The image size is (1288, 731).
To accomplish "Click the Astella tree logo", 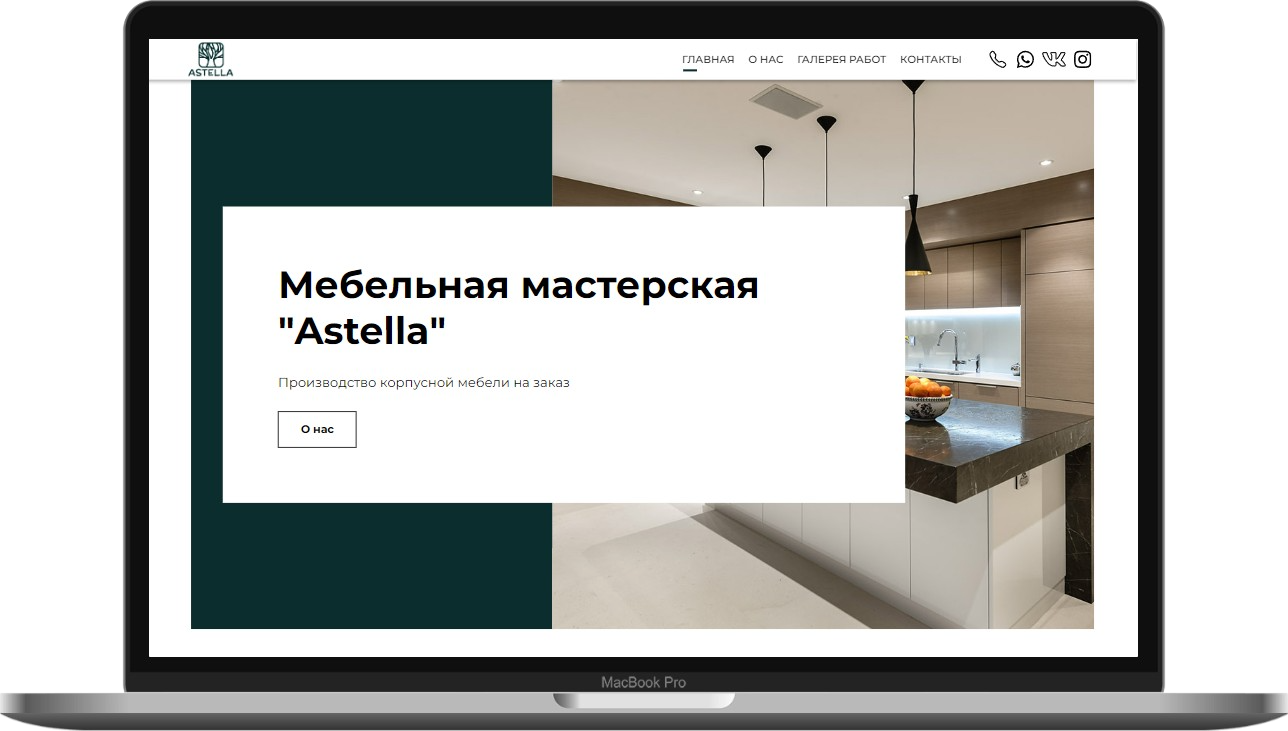I will 210,59.
